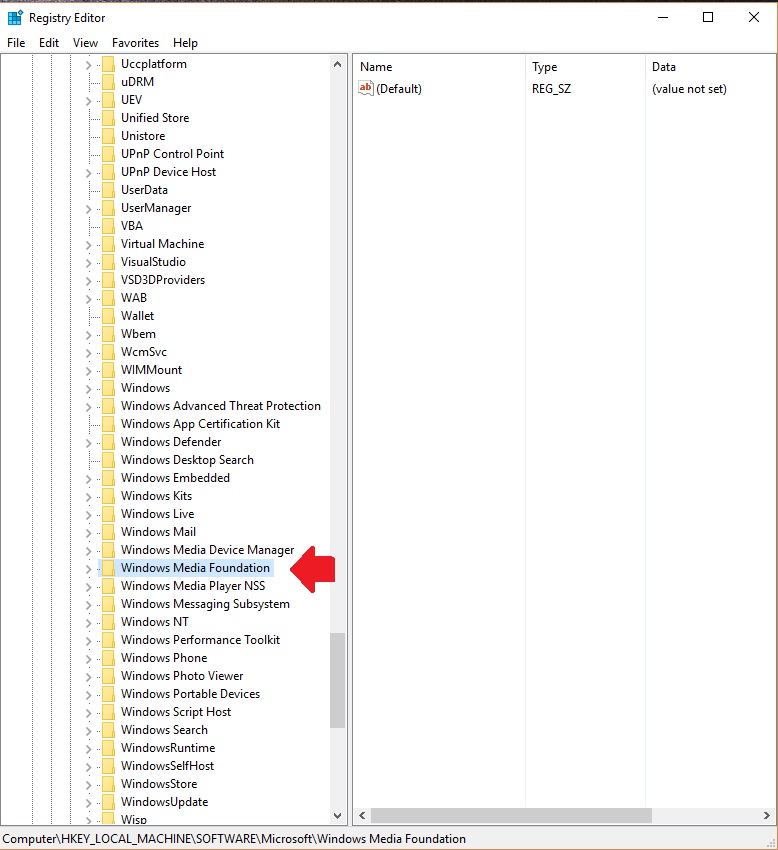Viewport: 778px width, 850px height.
Task: Expand the Windows Advanced Threat Protection key
Action: point(88,407)
